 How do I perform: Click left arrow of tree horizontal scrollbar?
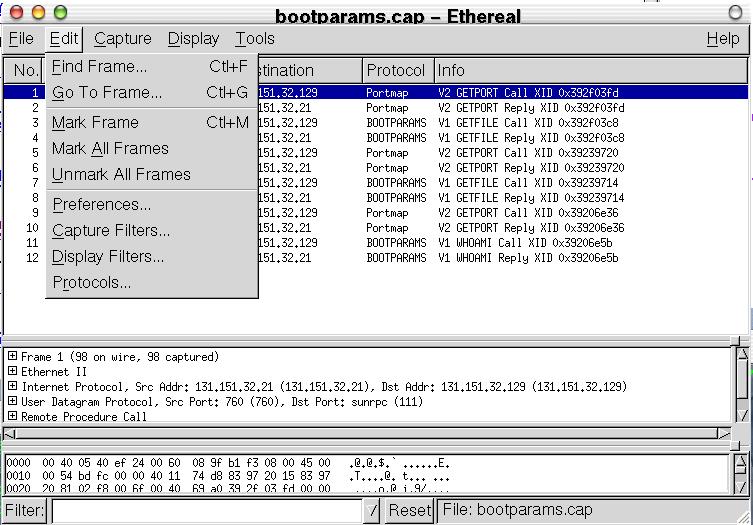coord(9,434)
